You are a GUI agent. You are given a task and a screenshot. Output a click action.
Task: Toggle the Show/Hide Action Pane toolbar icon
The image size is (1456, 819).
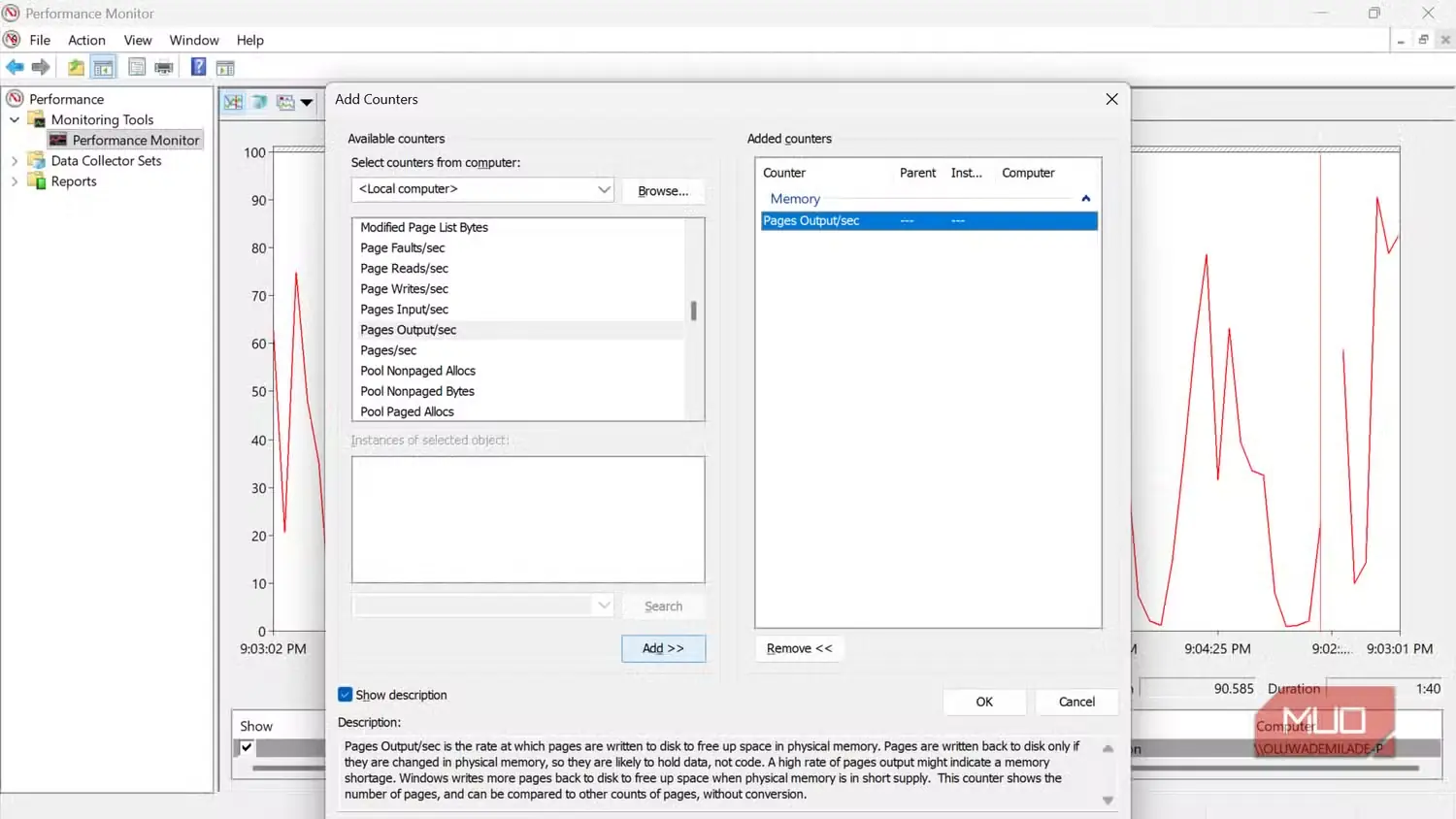[225, 67]
